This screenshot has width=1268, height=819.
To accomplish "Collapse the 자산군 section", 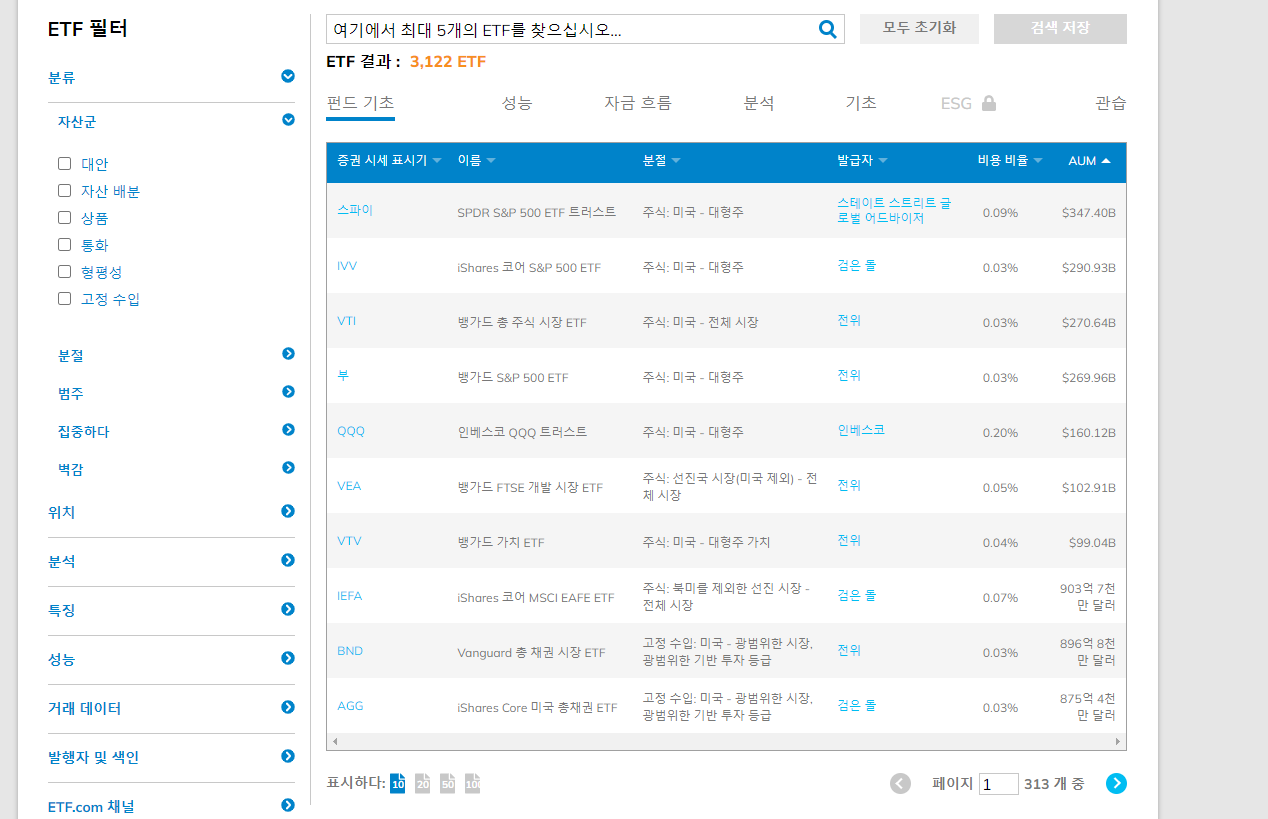I will tap(288, 120).
